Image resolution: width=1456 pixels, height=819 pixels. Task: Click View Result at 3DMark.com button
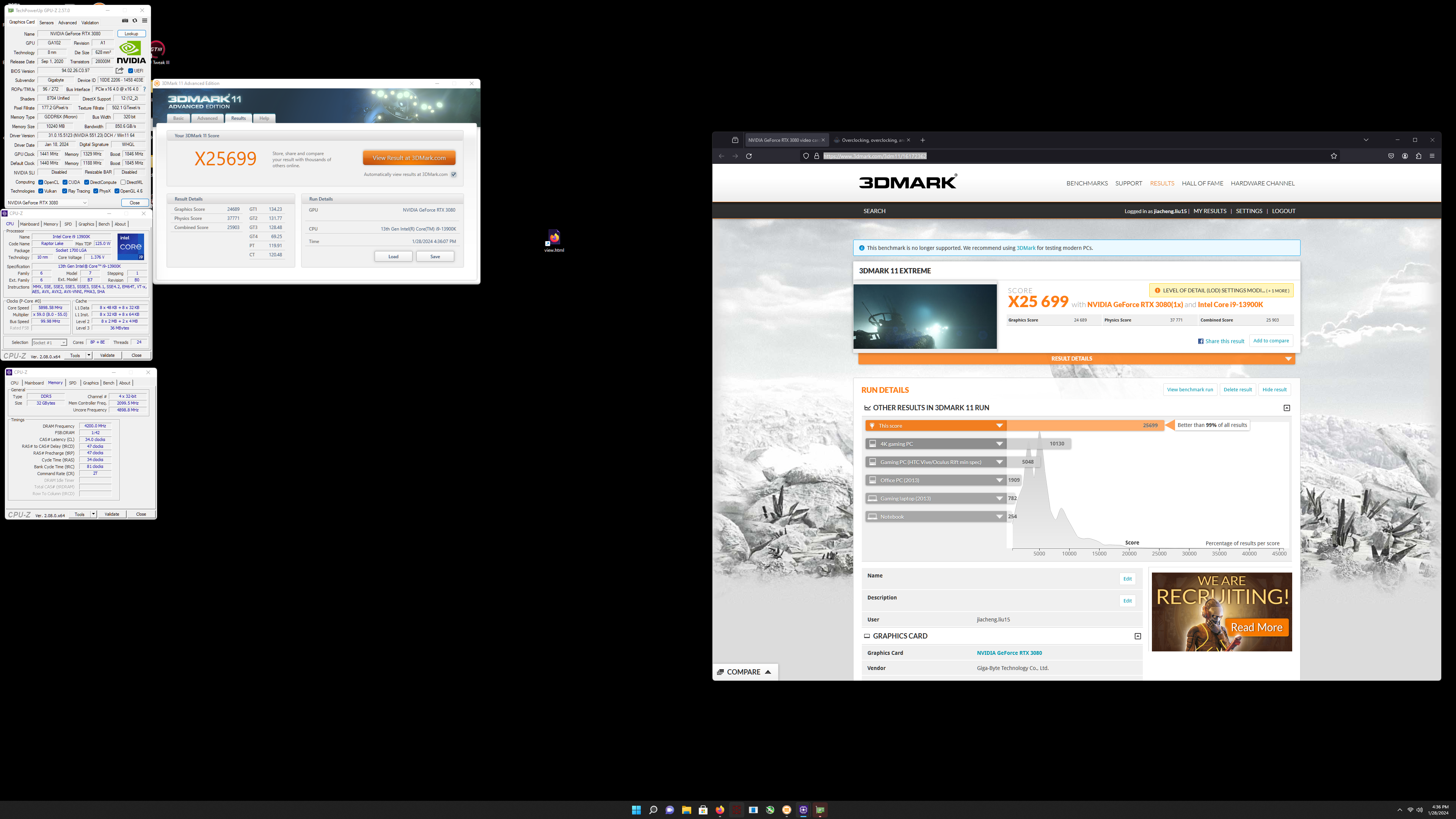click(x=409, y=158)
